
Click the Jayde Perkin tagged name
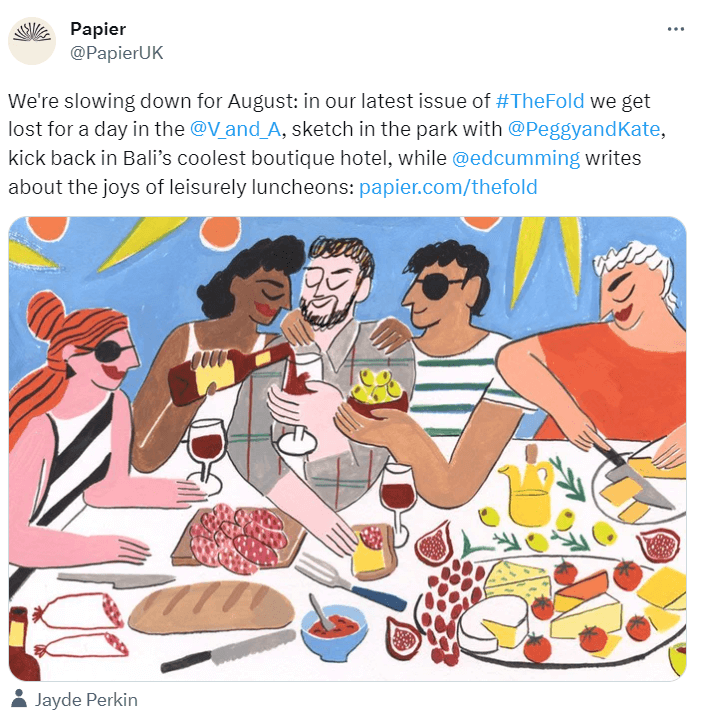click(86, 700)
